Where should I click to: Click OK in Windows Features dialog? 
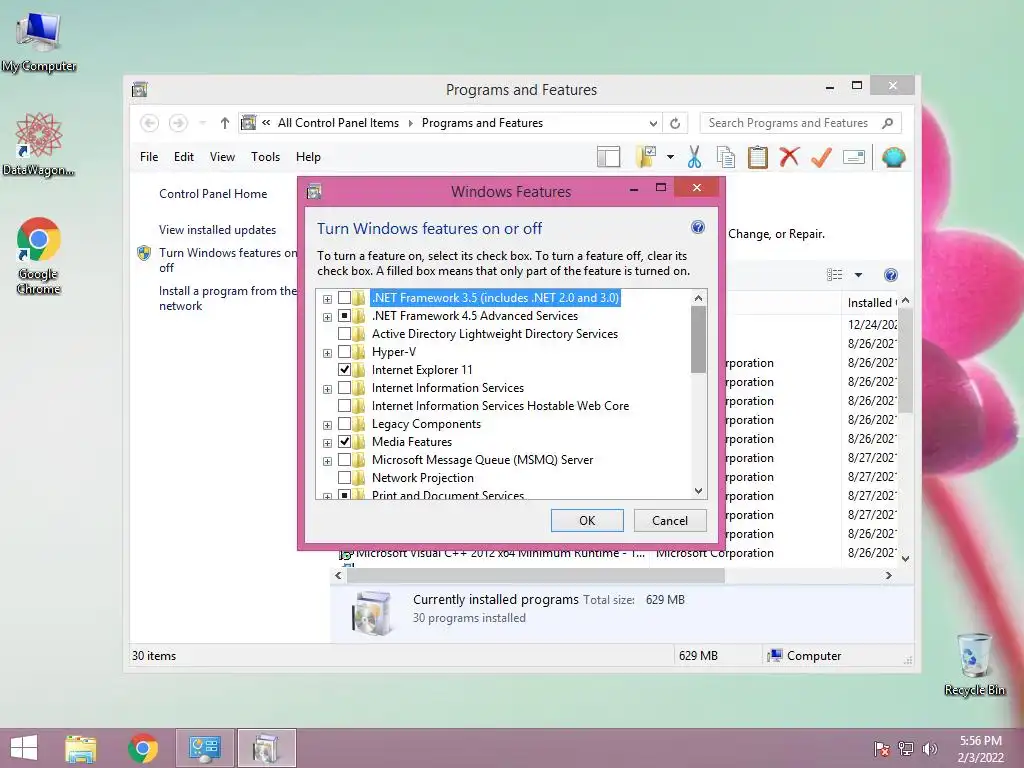pos(587,520)
